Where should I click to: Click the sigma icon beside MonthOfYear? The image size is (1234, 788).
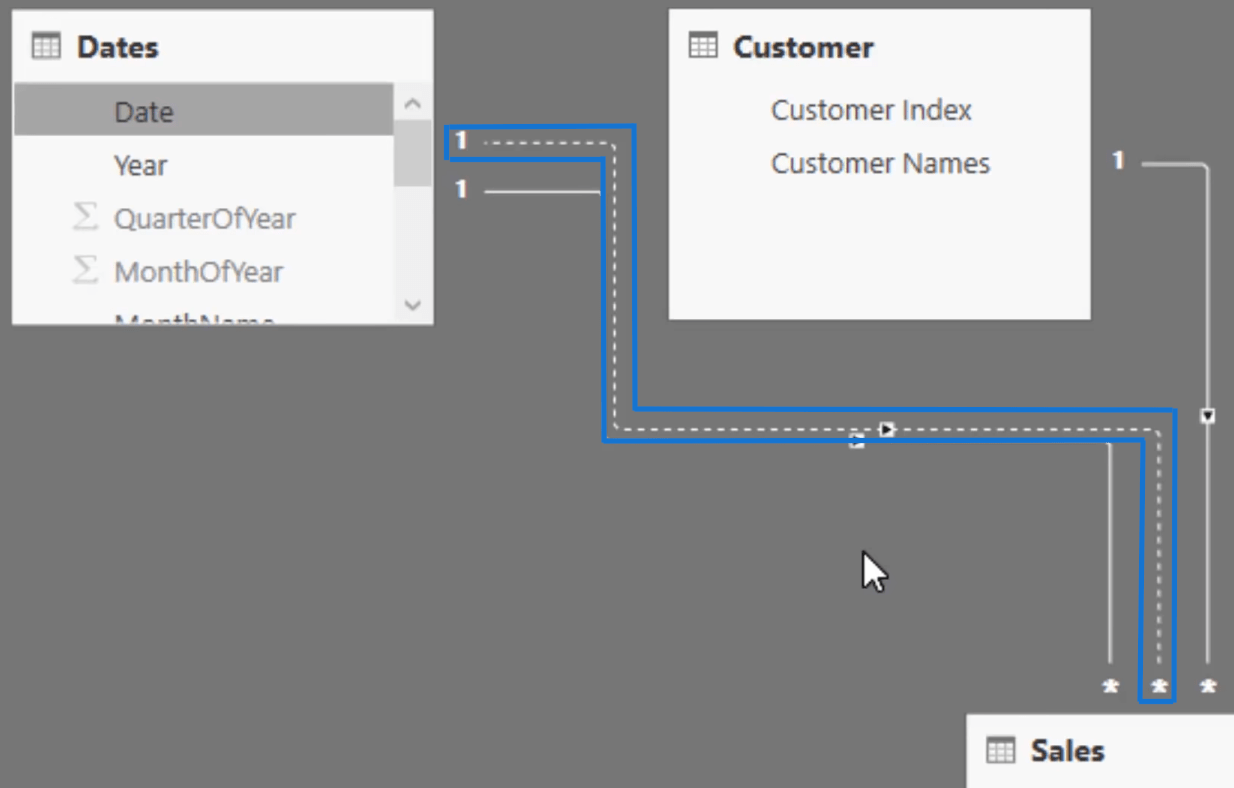86,270
